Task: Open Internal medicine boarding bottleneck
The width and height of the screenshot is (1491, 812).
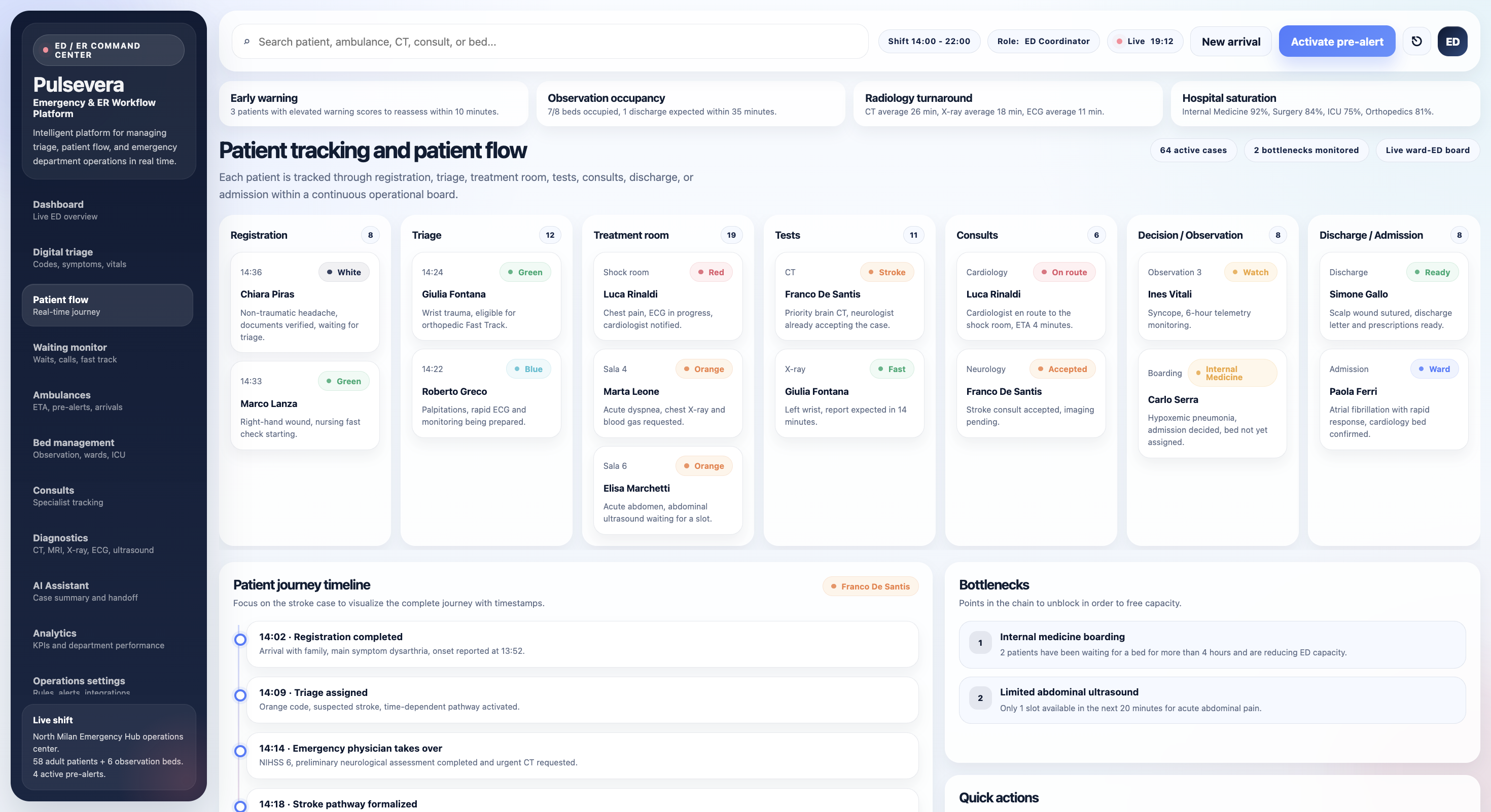Action: pyautogui.click(x=1212, y=644)
